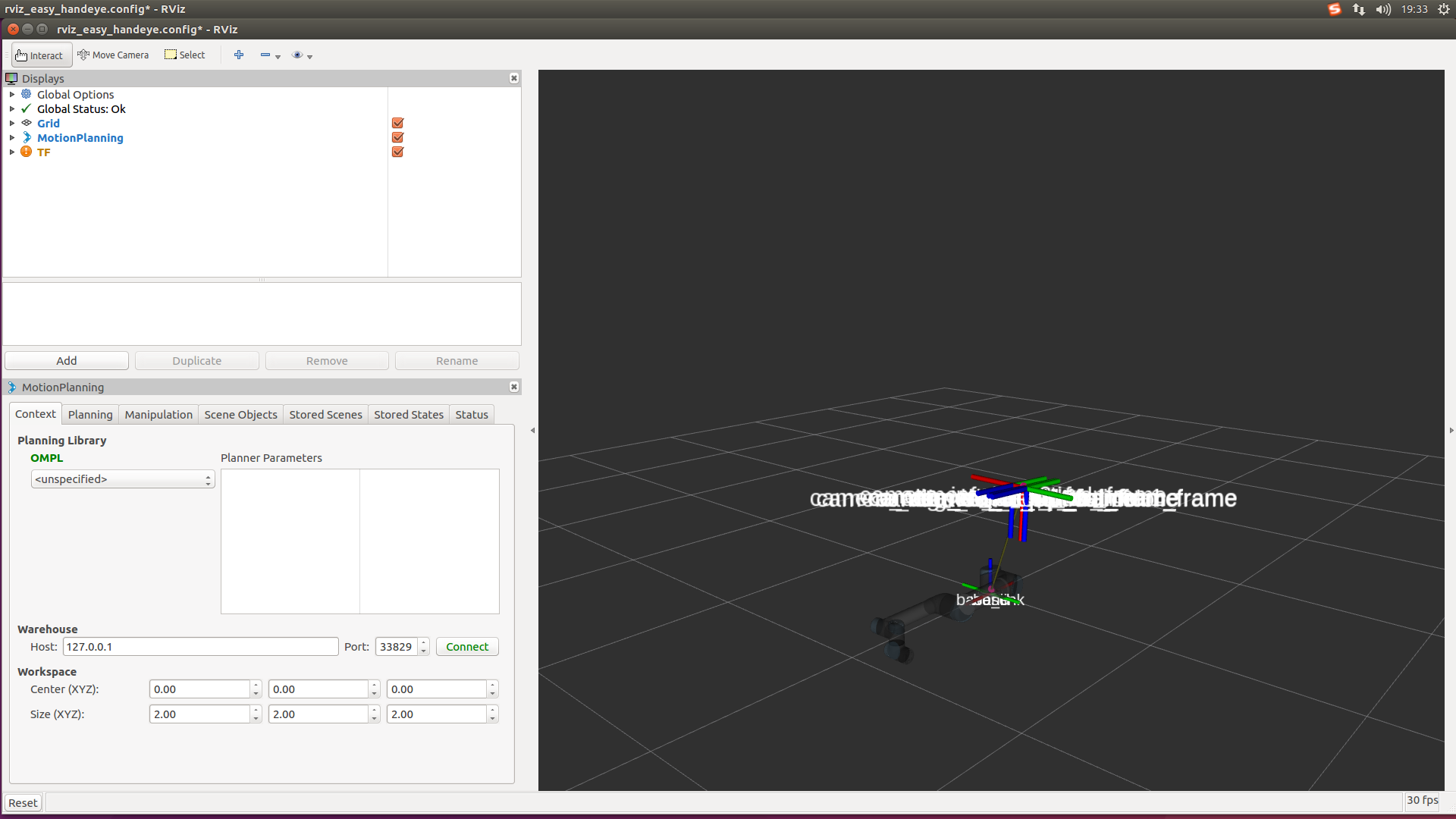Click the blue plus add-tool icon
This screenshot has height=819, width=1456.
(239, 55)
